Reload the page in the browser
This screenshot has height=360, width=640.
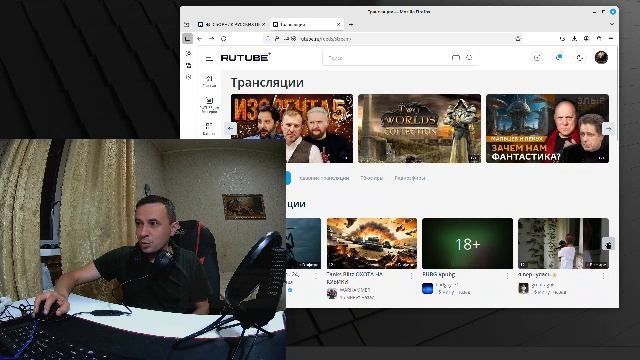(x=224, y=38)
